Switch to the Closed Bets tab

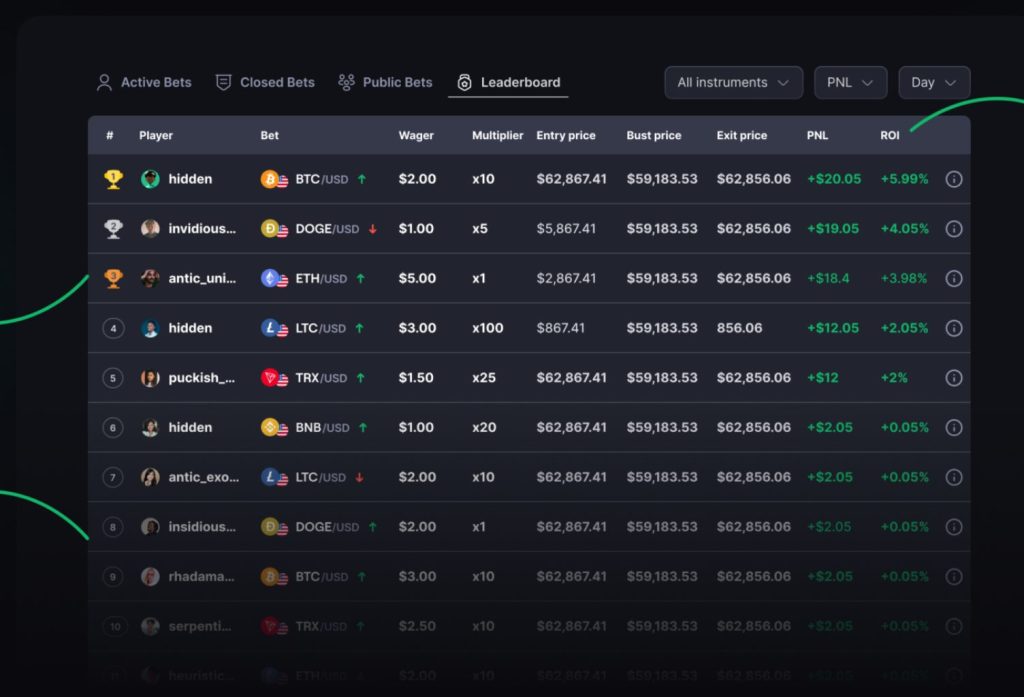point(265,82)
